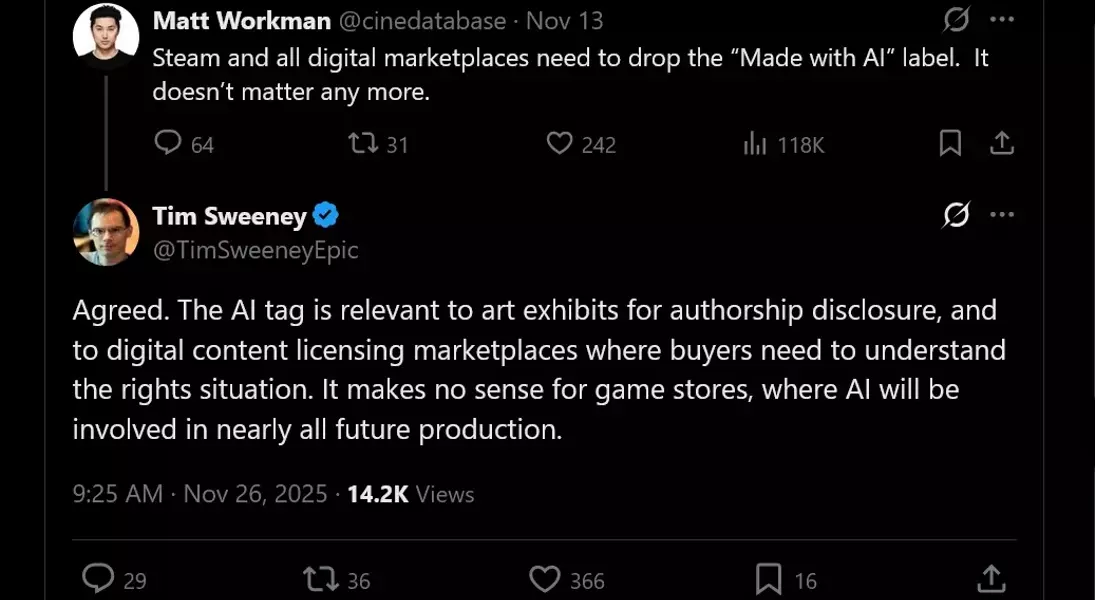Share Matt Workman's tweet

click(x=1002, y=144)
